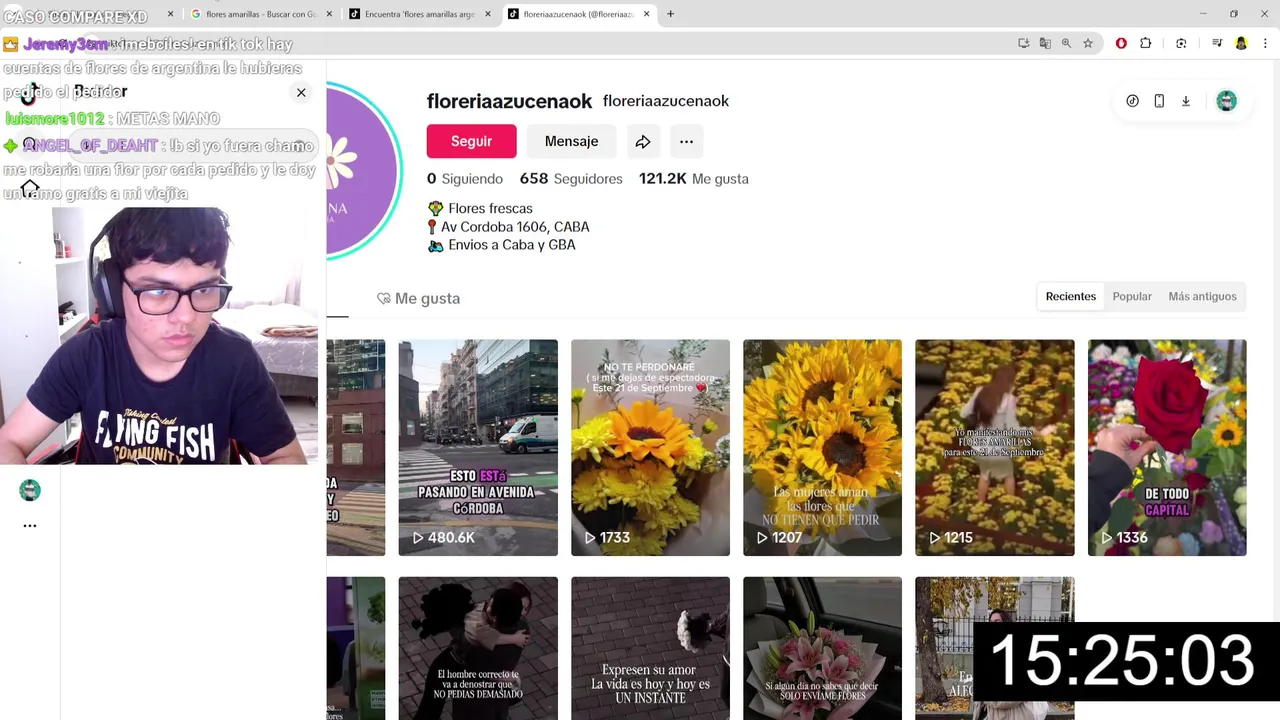Sort videos by Popular

click(x=1132, y=296)
